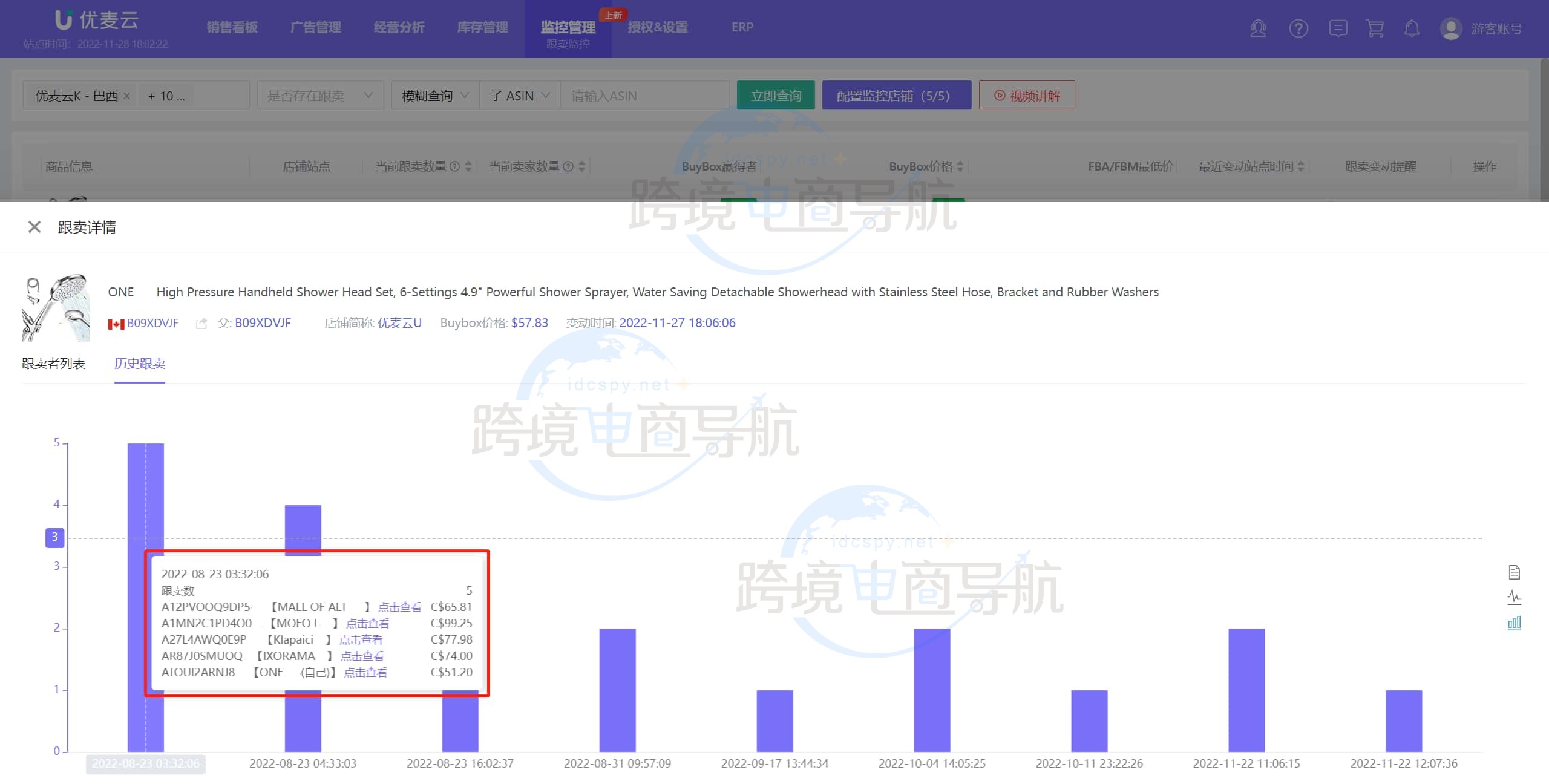
Task: Remove 优麦云K - 巴西 store tag
Action: coord(126,96)
